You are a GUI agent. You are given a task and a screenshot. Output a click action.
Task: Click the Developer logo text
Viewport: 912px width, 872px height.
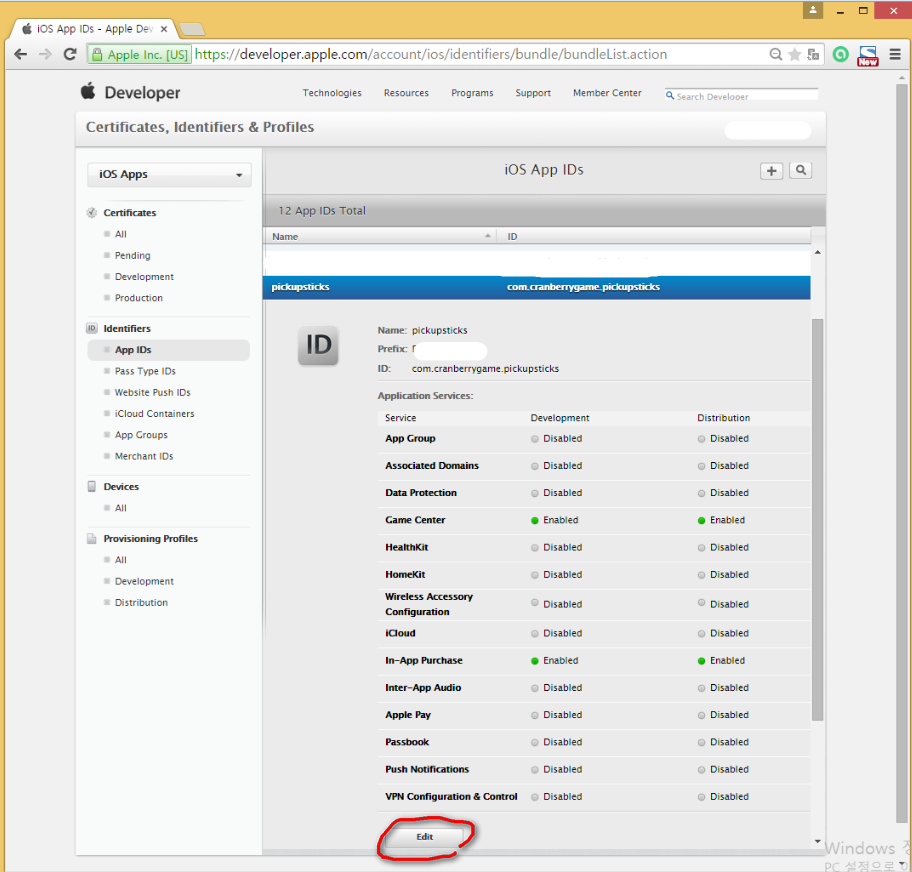(x=142, y=92)
